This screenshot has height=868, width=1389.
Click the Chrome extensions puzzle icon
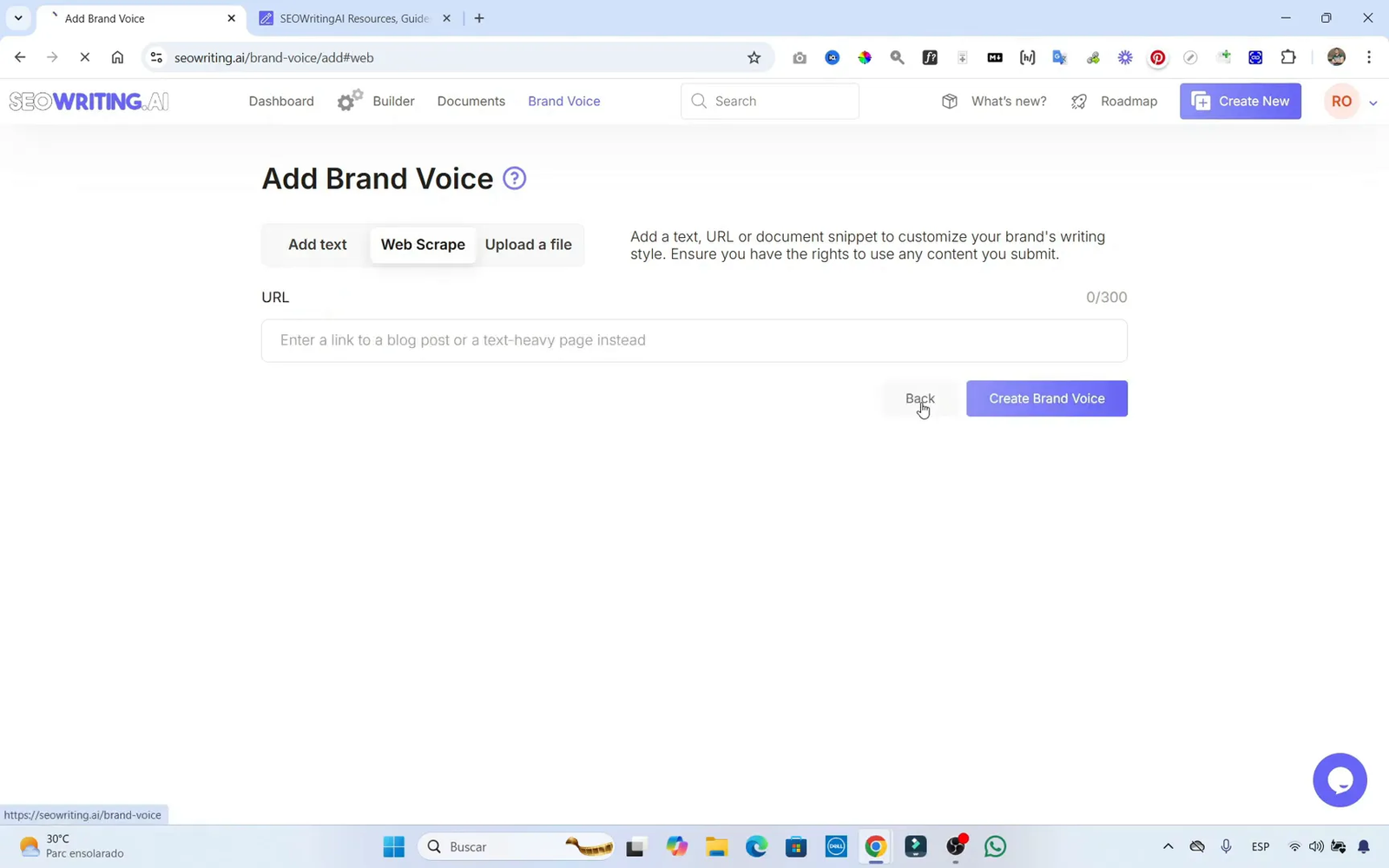tap(1288, 57)
